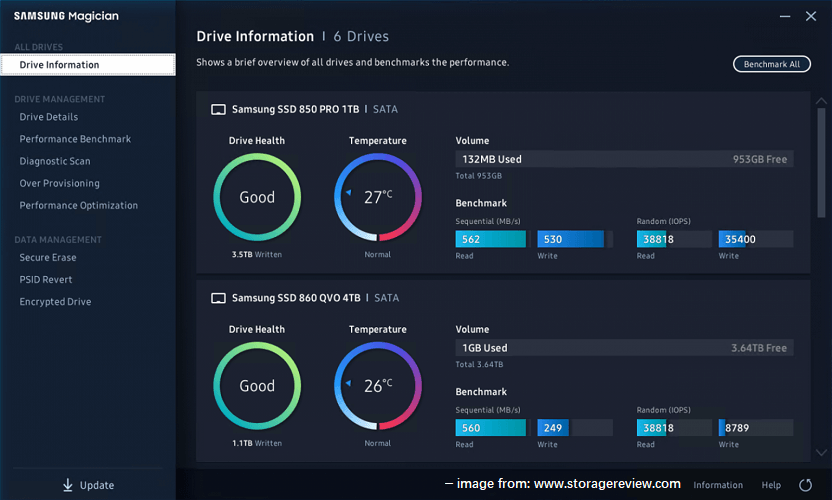Click the Total 3.64TB text
832x500 pixels.
479,365
